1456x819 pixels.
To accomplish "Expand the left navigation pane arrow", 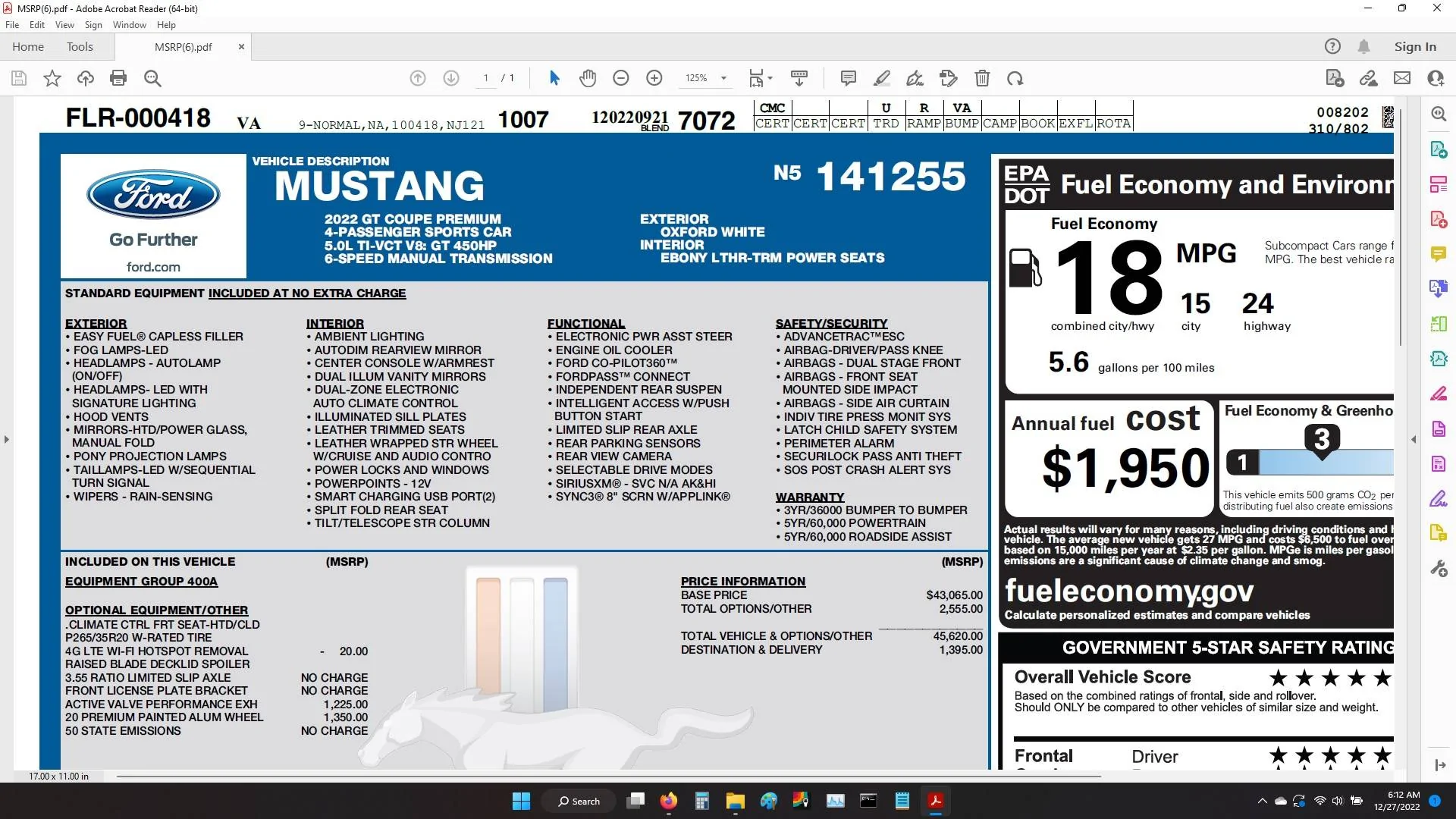I will [7, 439].
